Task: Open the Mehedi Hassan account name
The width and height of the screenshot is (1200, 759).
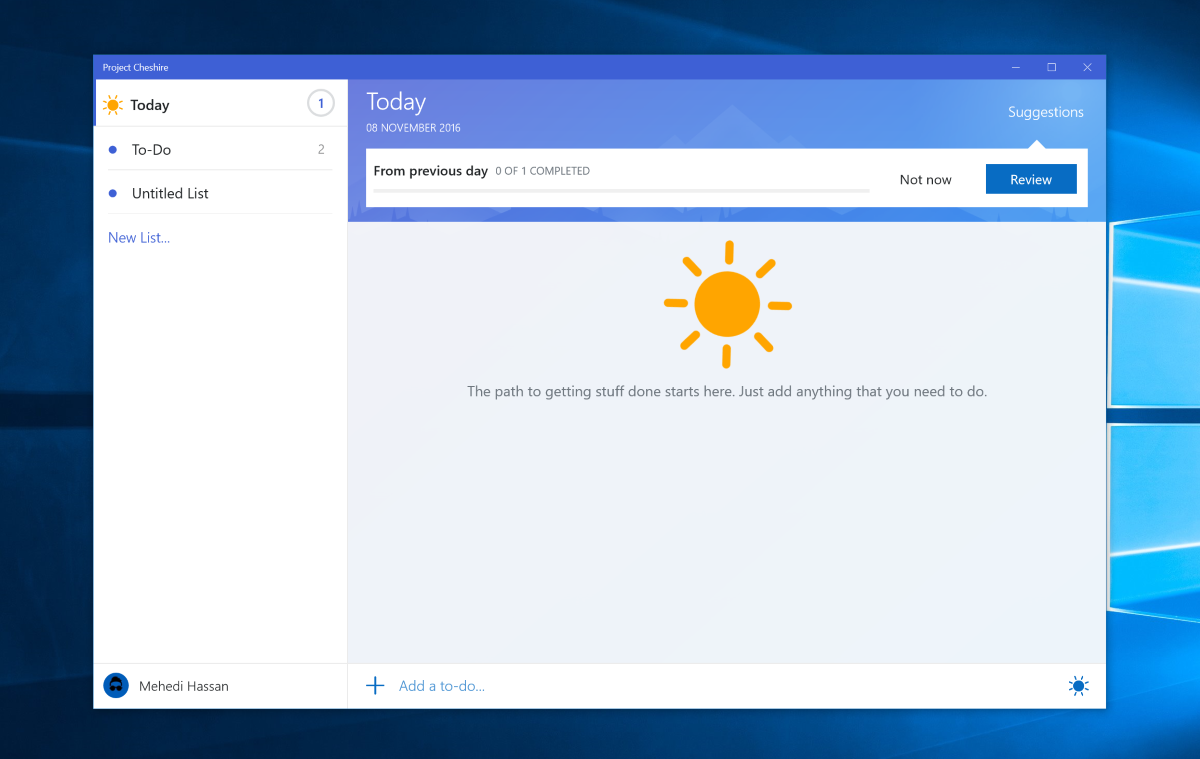Action: pos(184,686)
